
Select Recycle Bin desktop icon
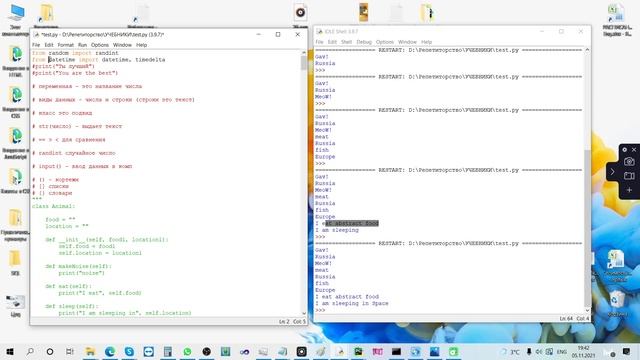point(617,304)
